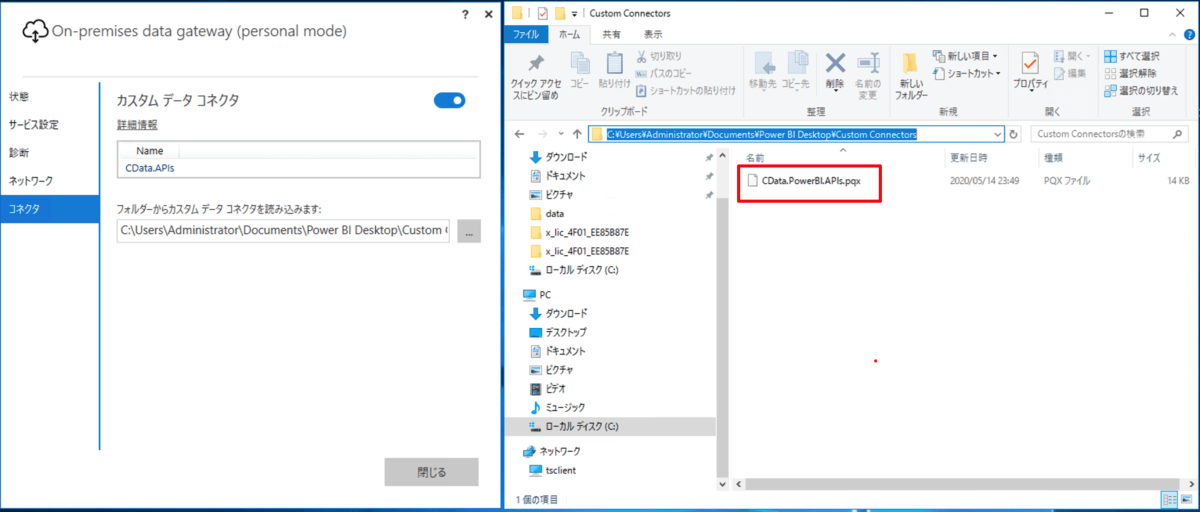
Task: Open ミュージック in the navigation pane
Action: click(x=565, y=407)
